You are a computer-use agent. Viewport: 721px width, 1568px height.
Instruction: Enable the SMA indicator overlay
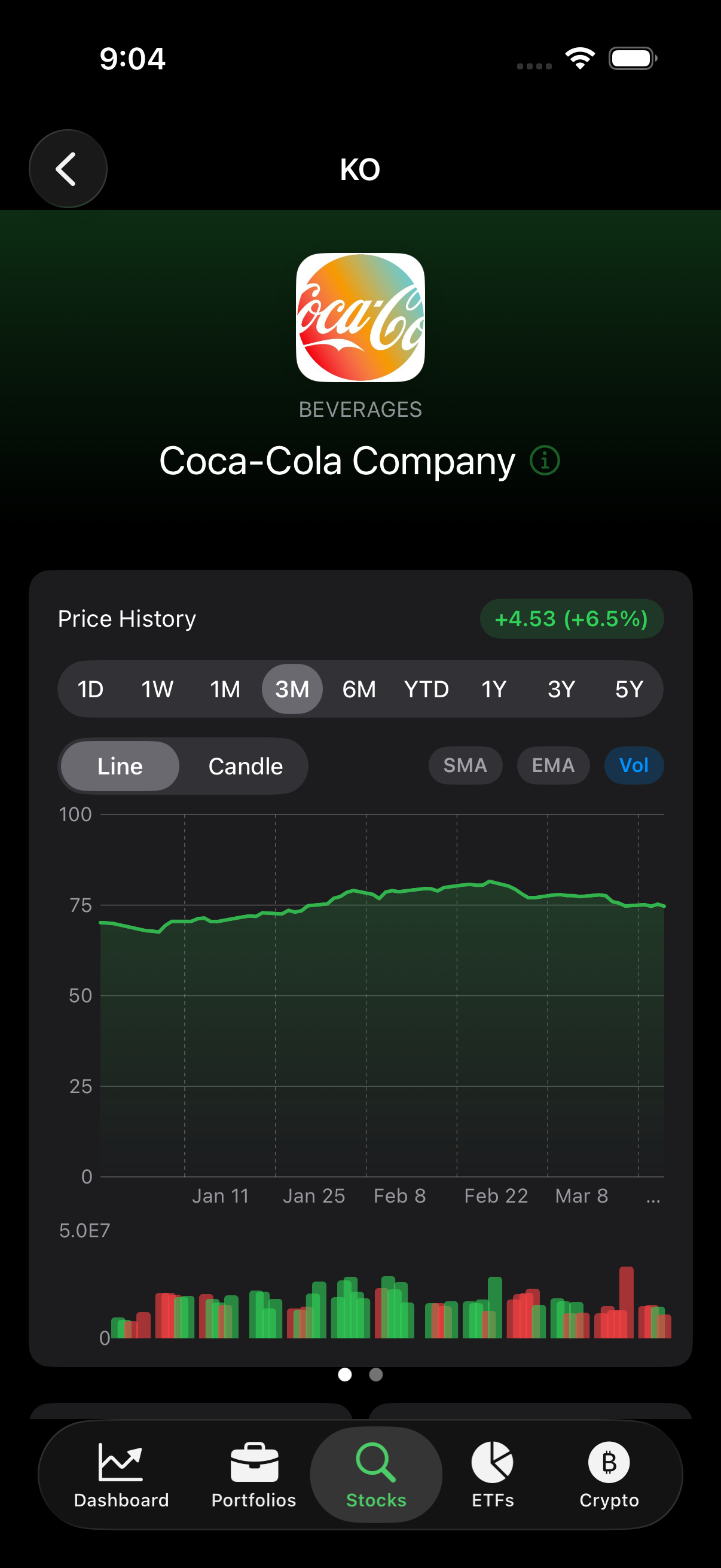[x=466, y=765]
